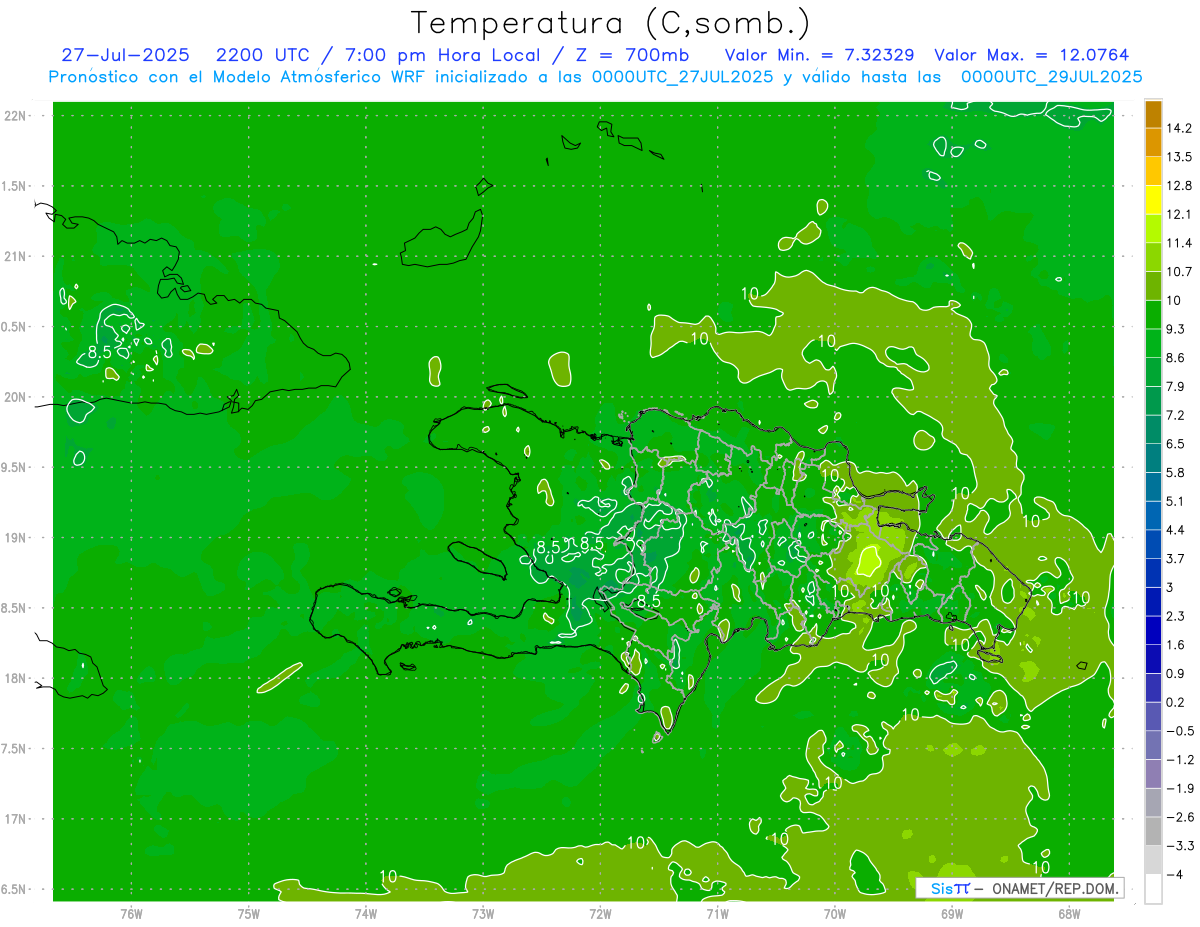Pick the orange swatch between 13.5 and 14.2
The height and width of the screenshot is (927, 1200).
point(1153,143)
